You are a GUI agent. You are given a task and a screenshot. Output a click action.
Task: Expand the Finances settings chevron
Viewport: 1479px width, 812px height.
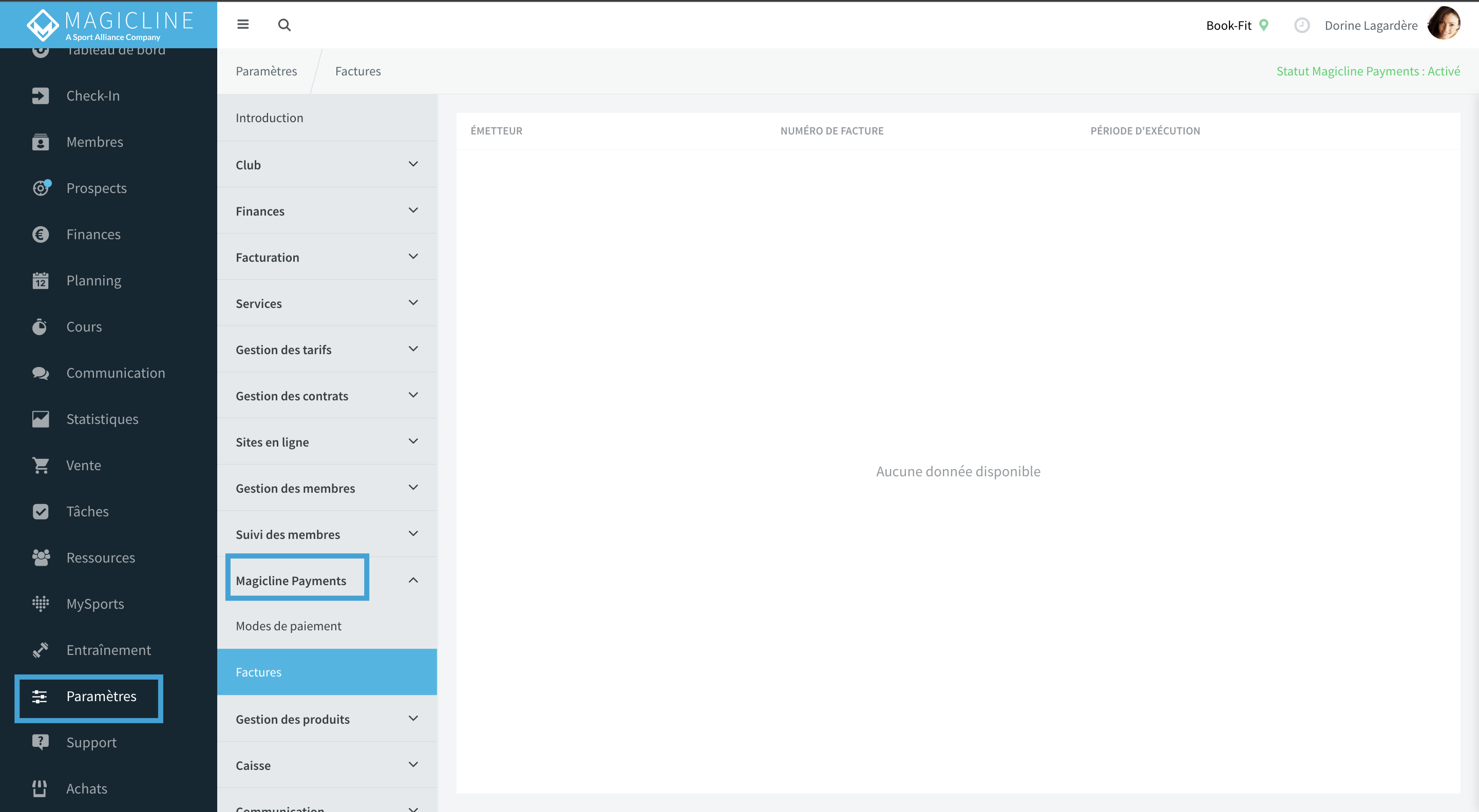pyautogui.click(x=413, y=210)
